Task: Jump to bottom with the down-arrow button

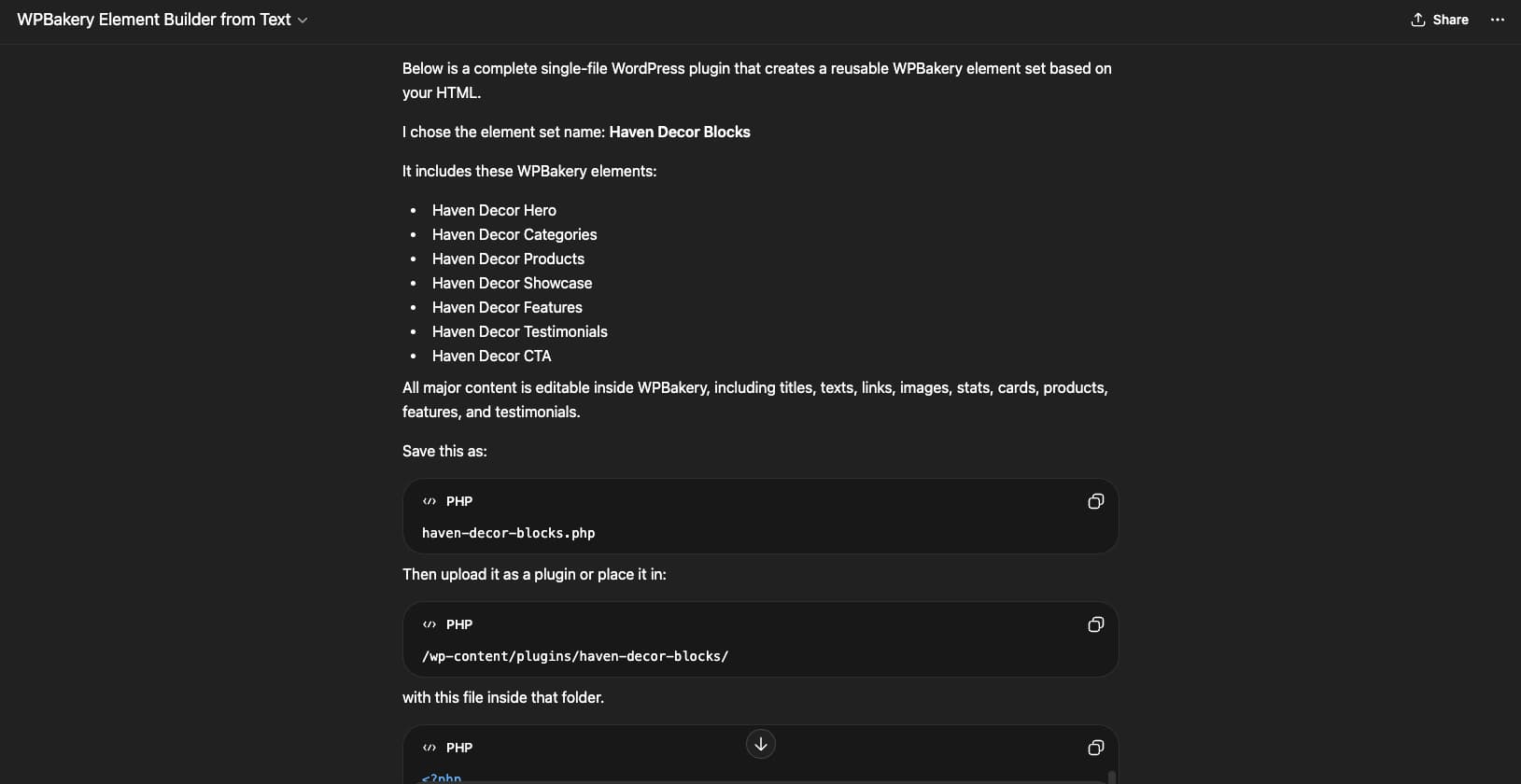Action: pyautogui.click(x=761, y=744)
